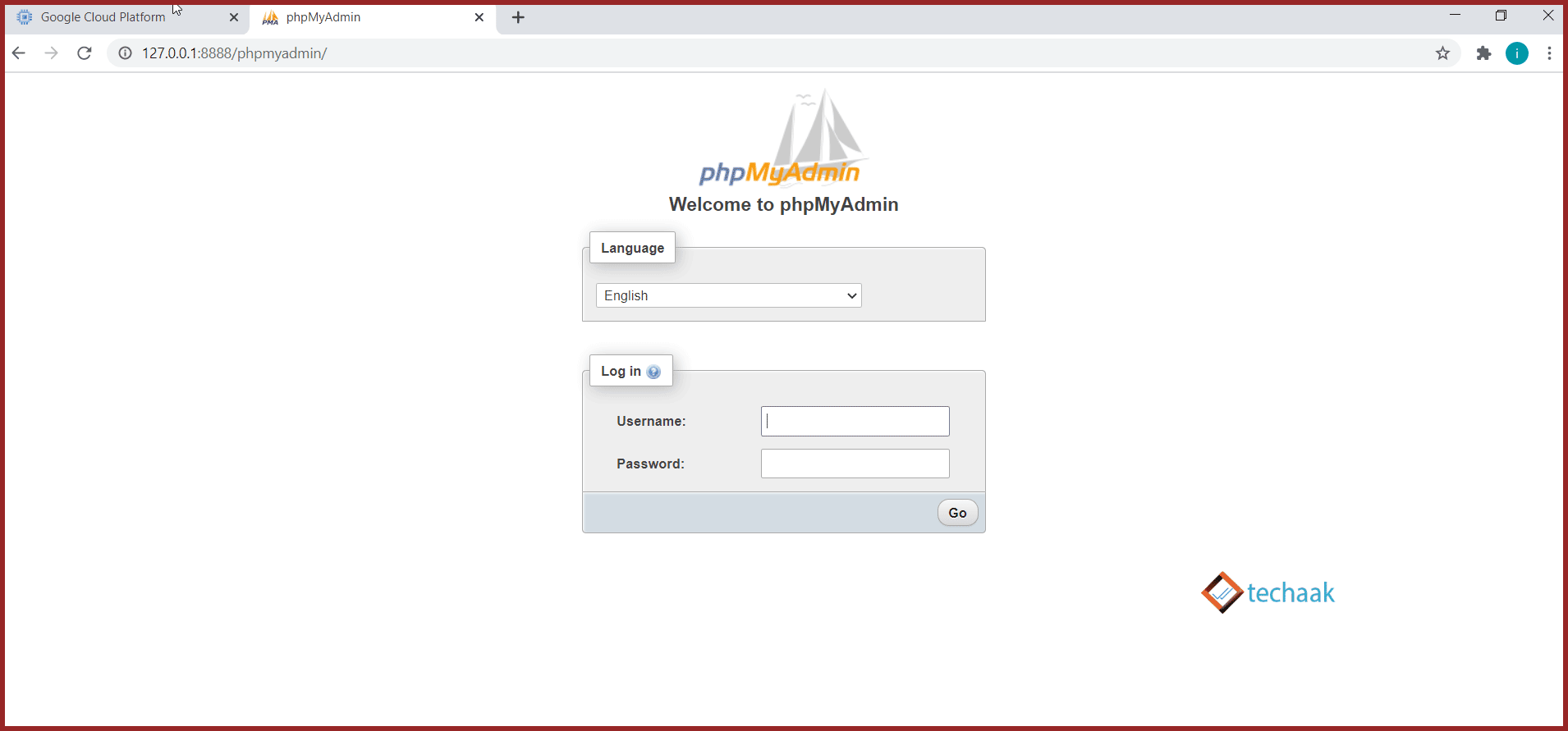This screenshot has width=1568, height=731.
Task: Open the Chrome three-dot menu
Action: 1549,53
